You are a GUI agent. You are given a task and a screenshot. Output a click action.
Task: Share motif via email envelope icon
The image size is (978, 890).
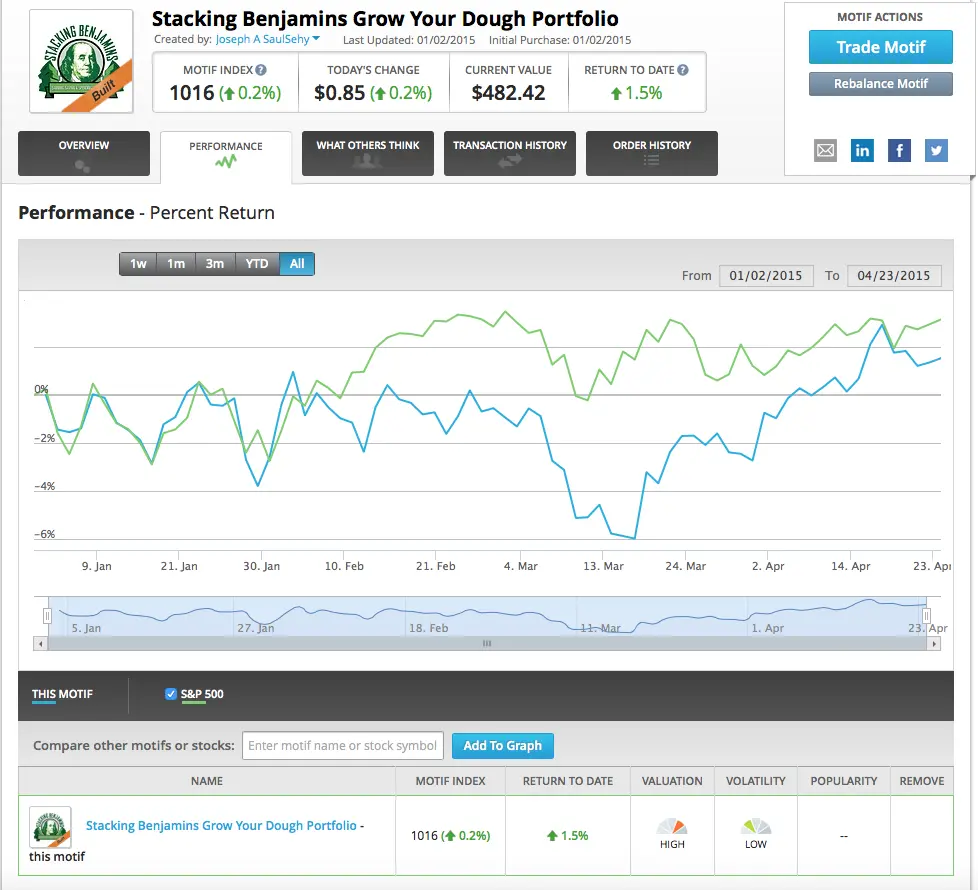pyautogui.click(x=825, y=150)
